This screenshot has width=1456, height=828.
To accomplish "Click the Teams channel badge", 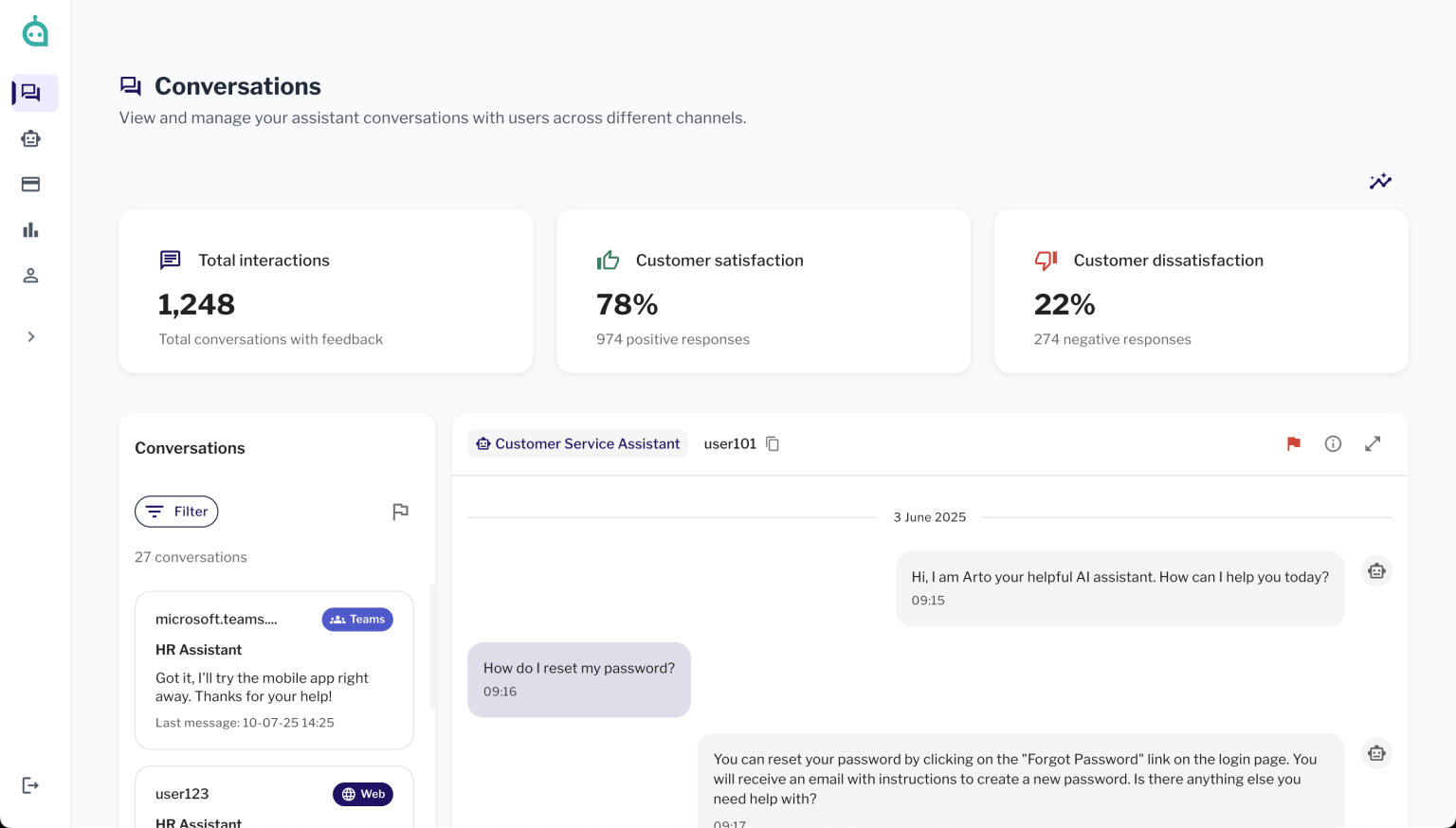I will tap(357, 619).
